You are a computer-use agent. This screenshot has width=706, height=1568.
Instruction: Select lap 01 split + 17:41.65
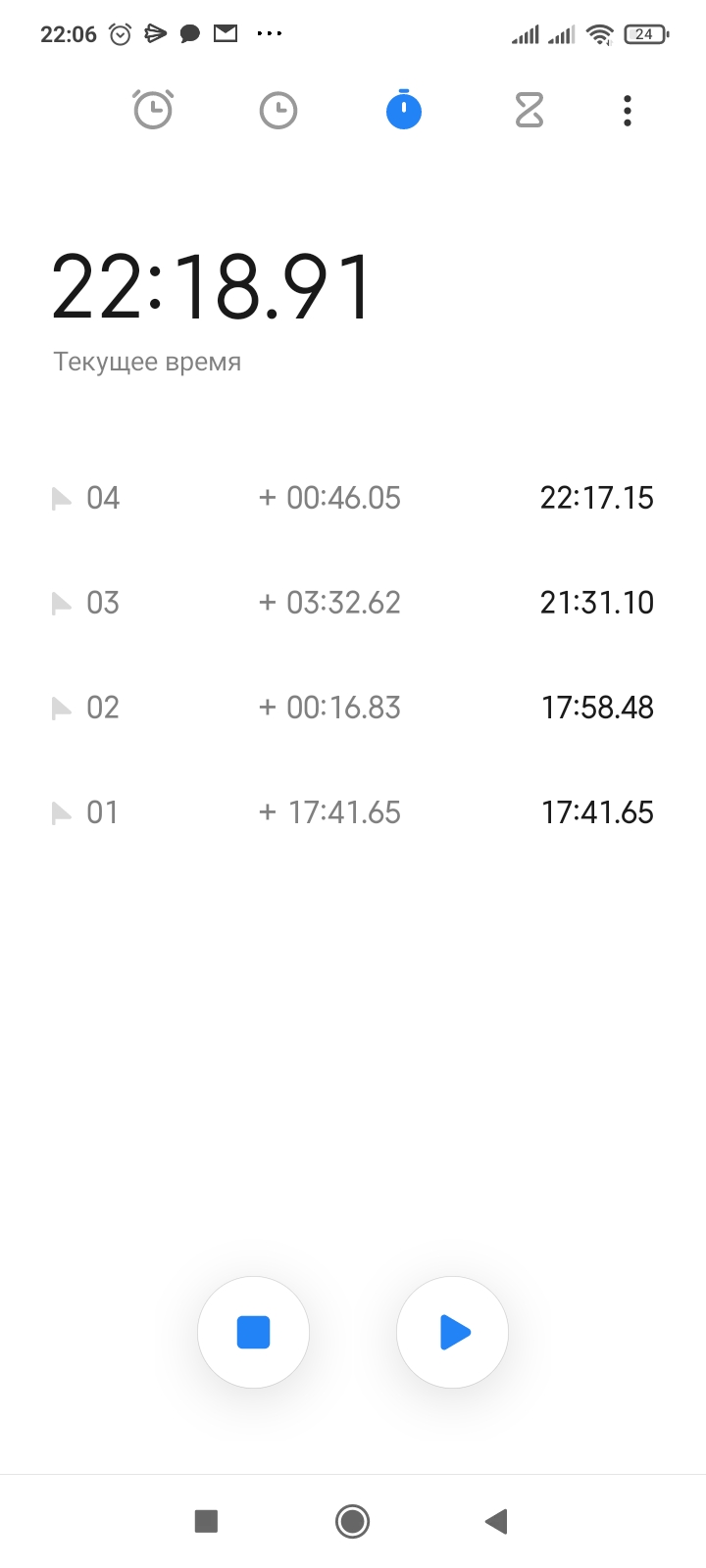[x=329, y=812]
